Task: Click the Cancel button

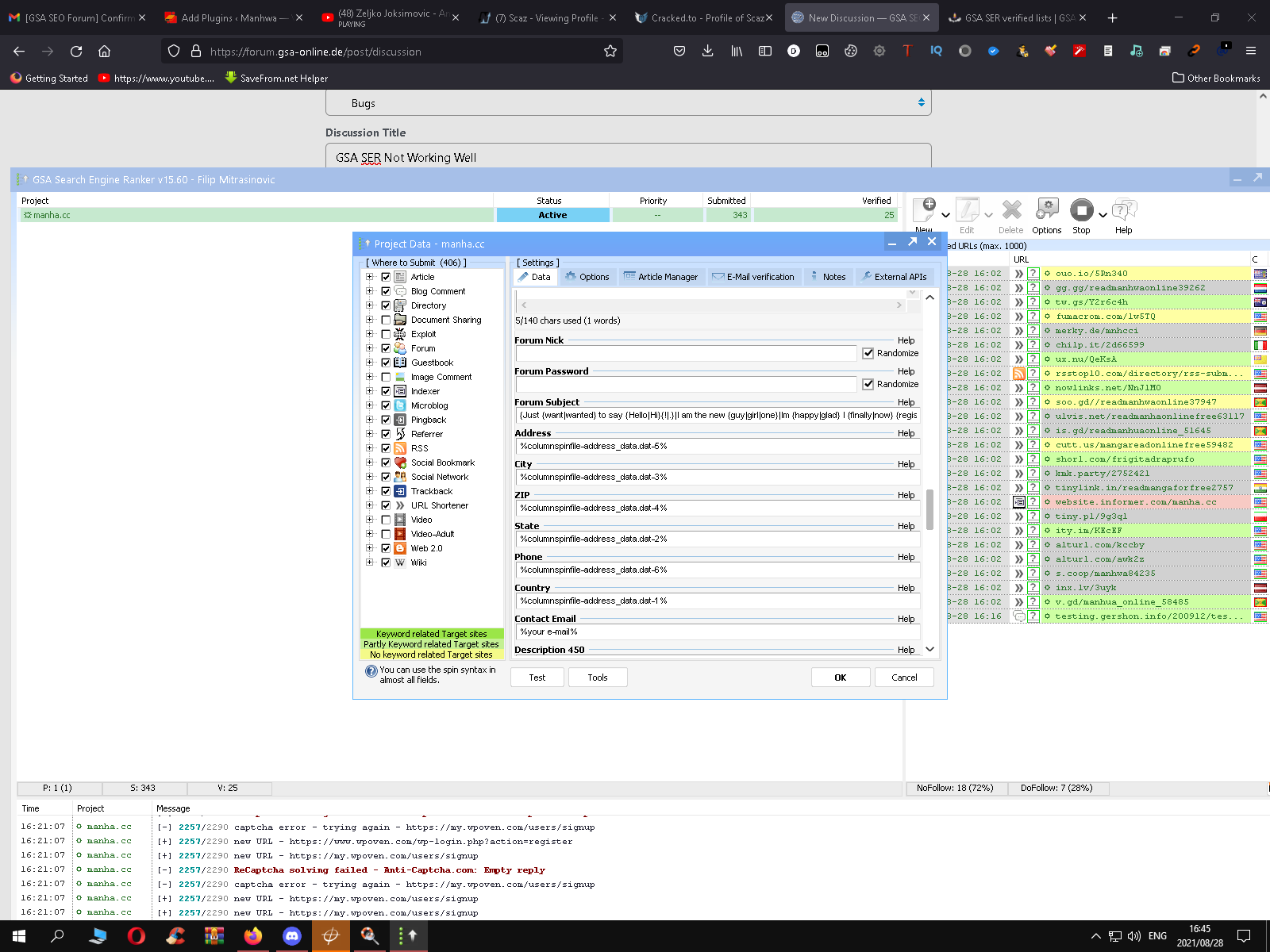Action: click(904, 678)
